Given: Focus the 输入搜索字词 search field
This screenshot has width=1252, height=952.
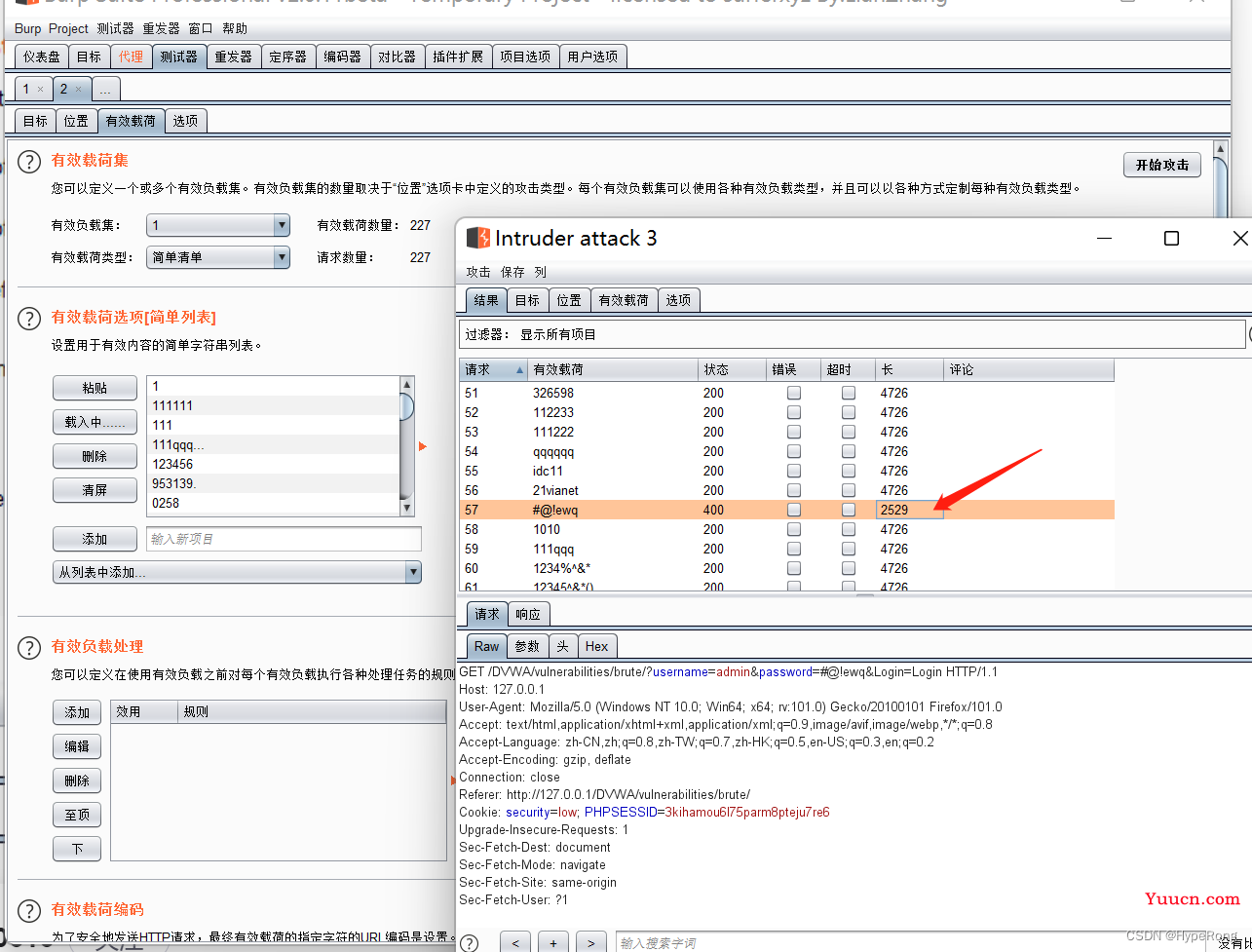Looking at the screenshot, I should click(914, 942).
